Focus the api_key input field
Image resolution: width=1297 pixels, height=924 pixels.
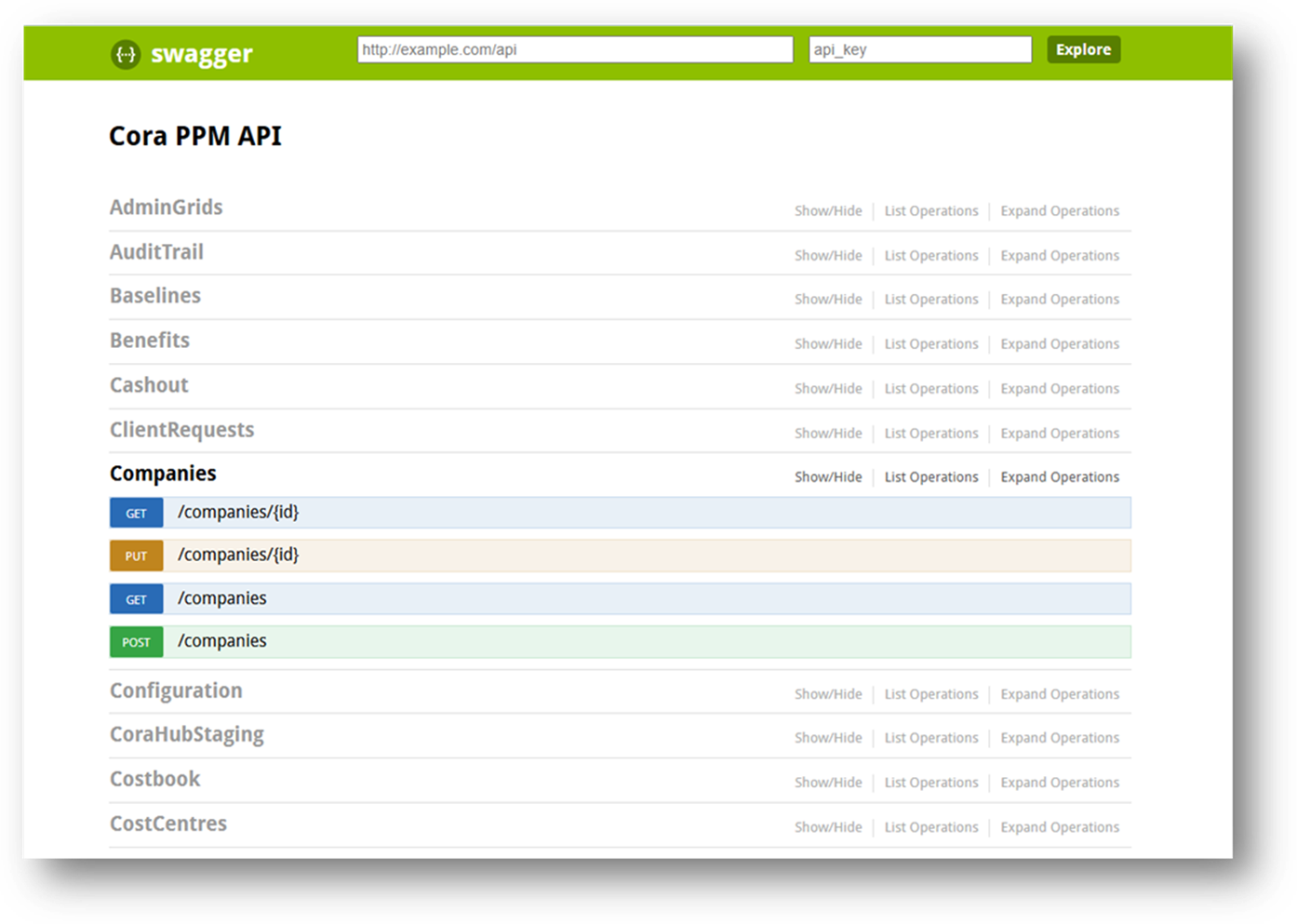click(x=920, y=49)
